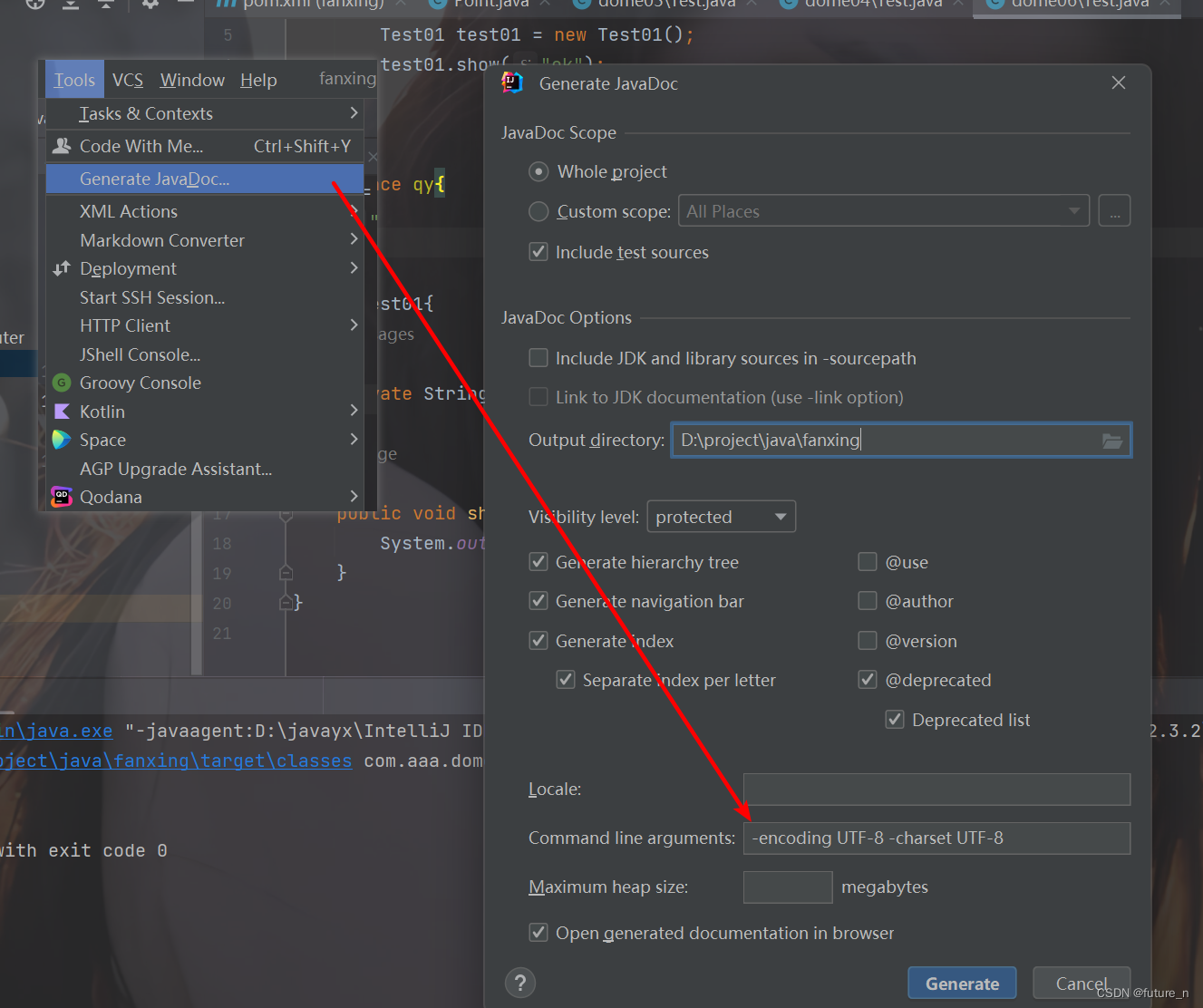The image size is (1203, 1008).
Task: Toggle Include test sources checkbox
Action: (538, 252)
